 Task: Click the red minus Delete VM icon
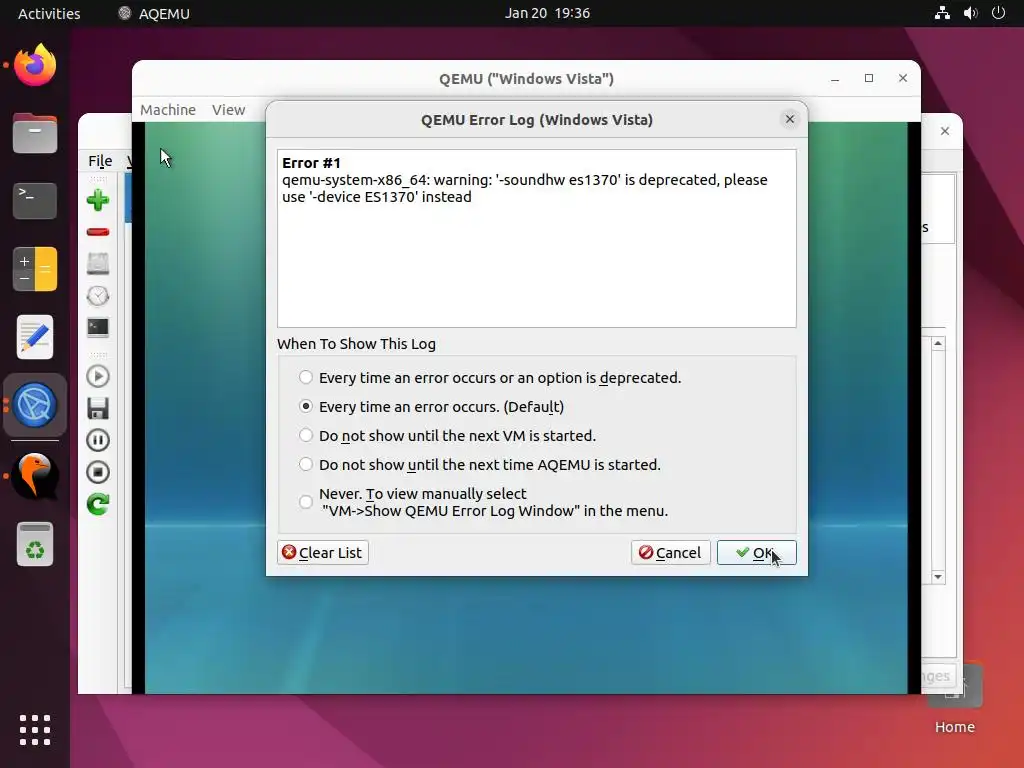tap(98, 232)
